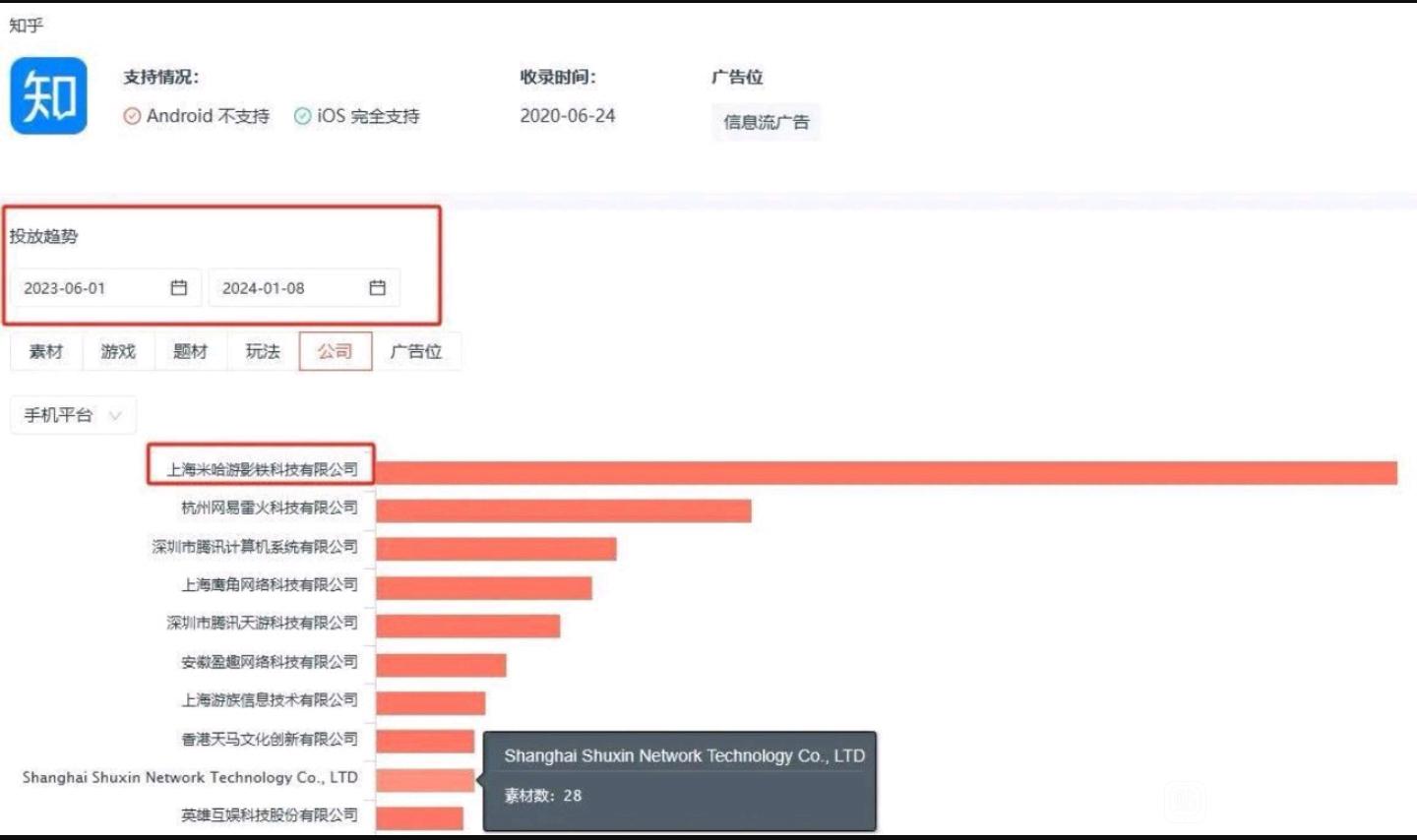
Task: Click the bar for 上海鹰角网络科技有限公司
Action: click(484, 587)
